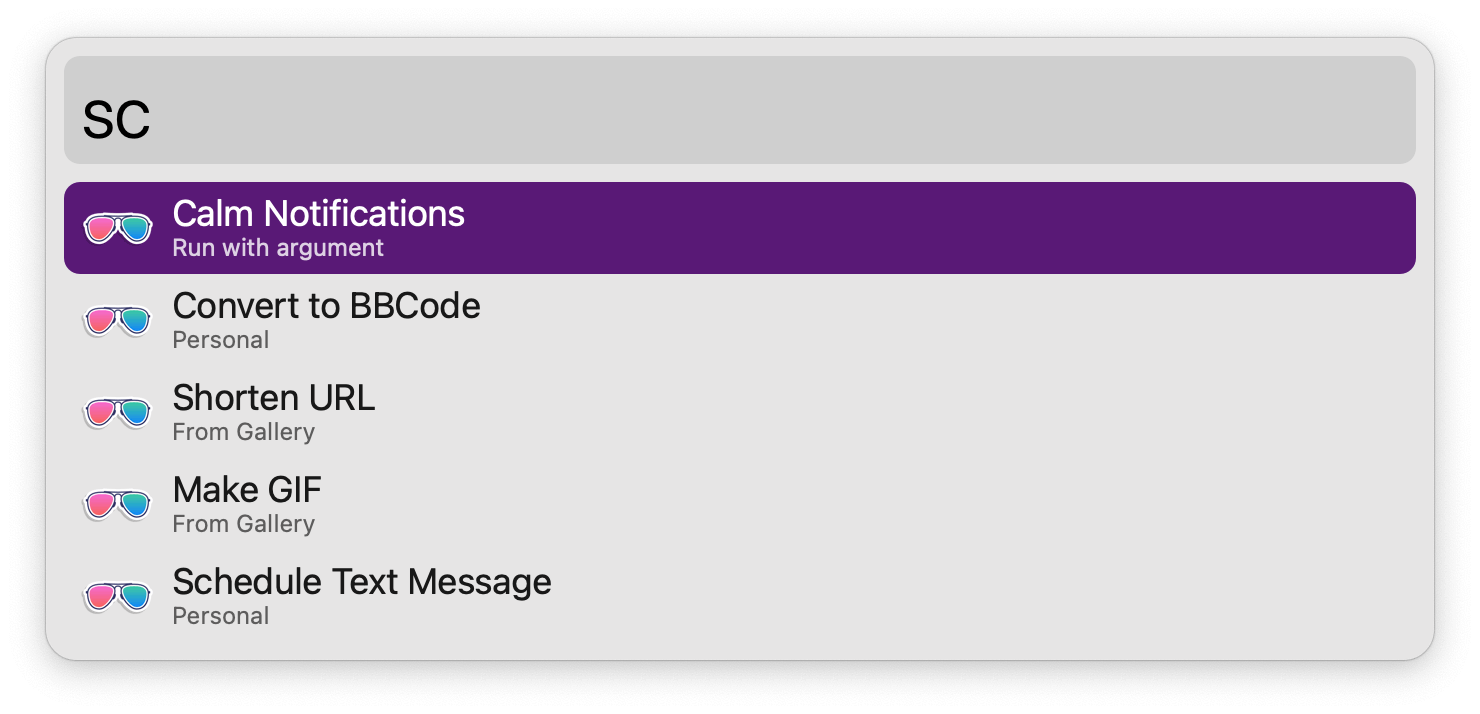Select Schedule Text Message from results

(x=740, y=596)
